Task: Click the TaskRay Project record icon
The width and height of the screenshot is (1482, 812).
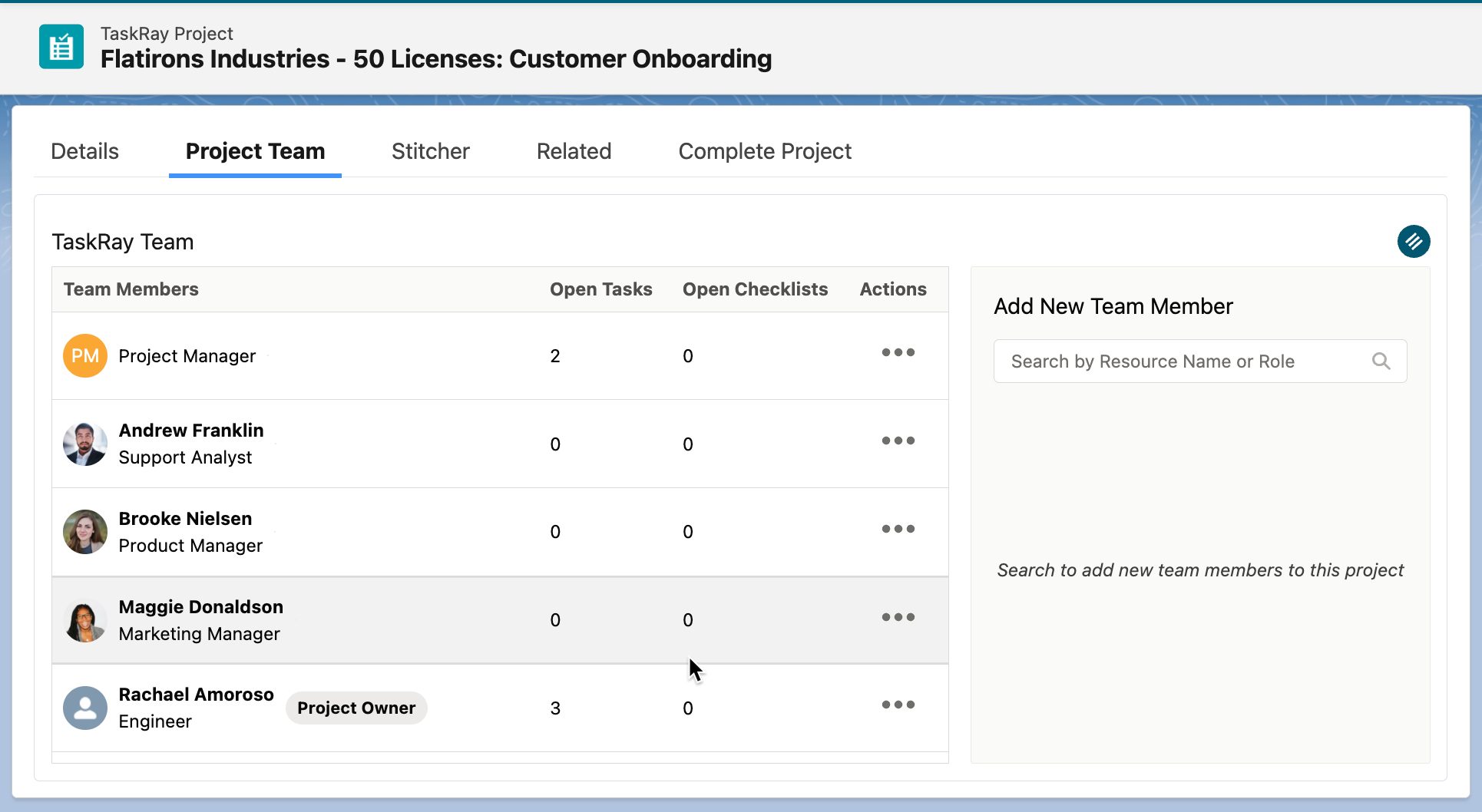Action: point(61,46)
